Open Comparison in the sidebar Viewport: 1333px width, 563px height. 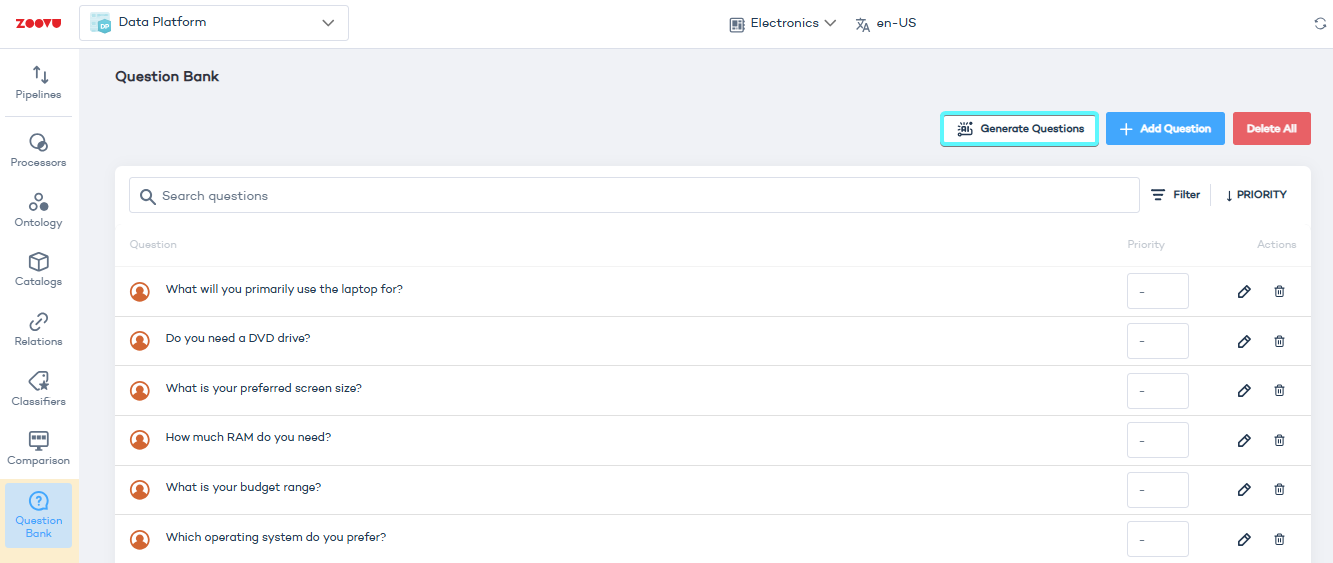tap(38, 448)
